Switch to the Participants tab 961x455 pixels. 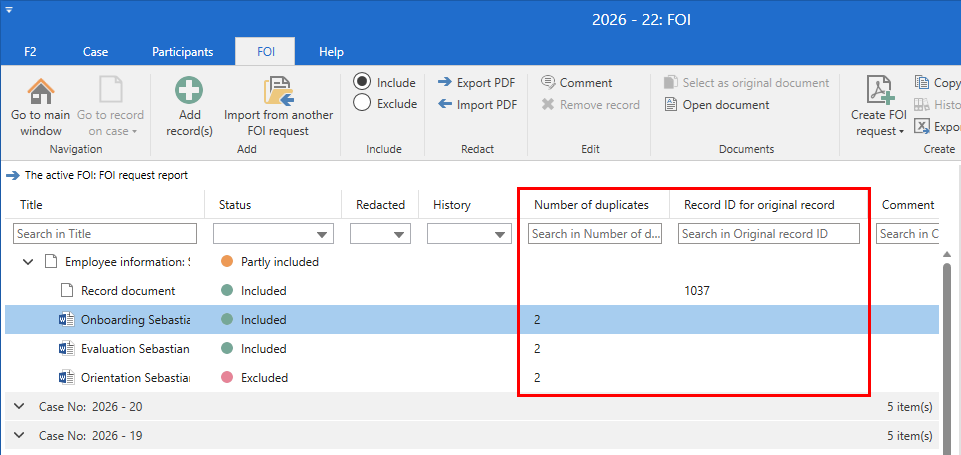[x=183, y=52]
